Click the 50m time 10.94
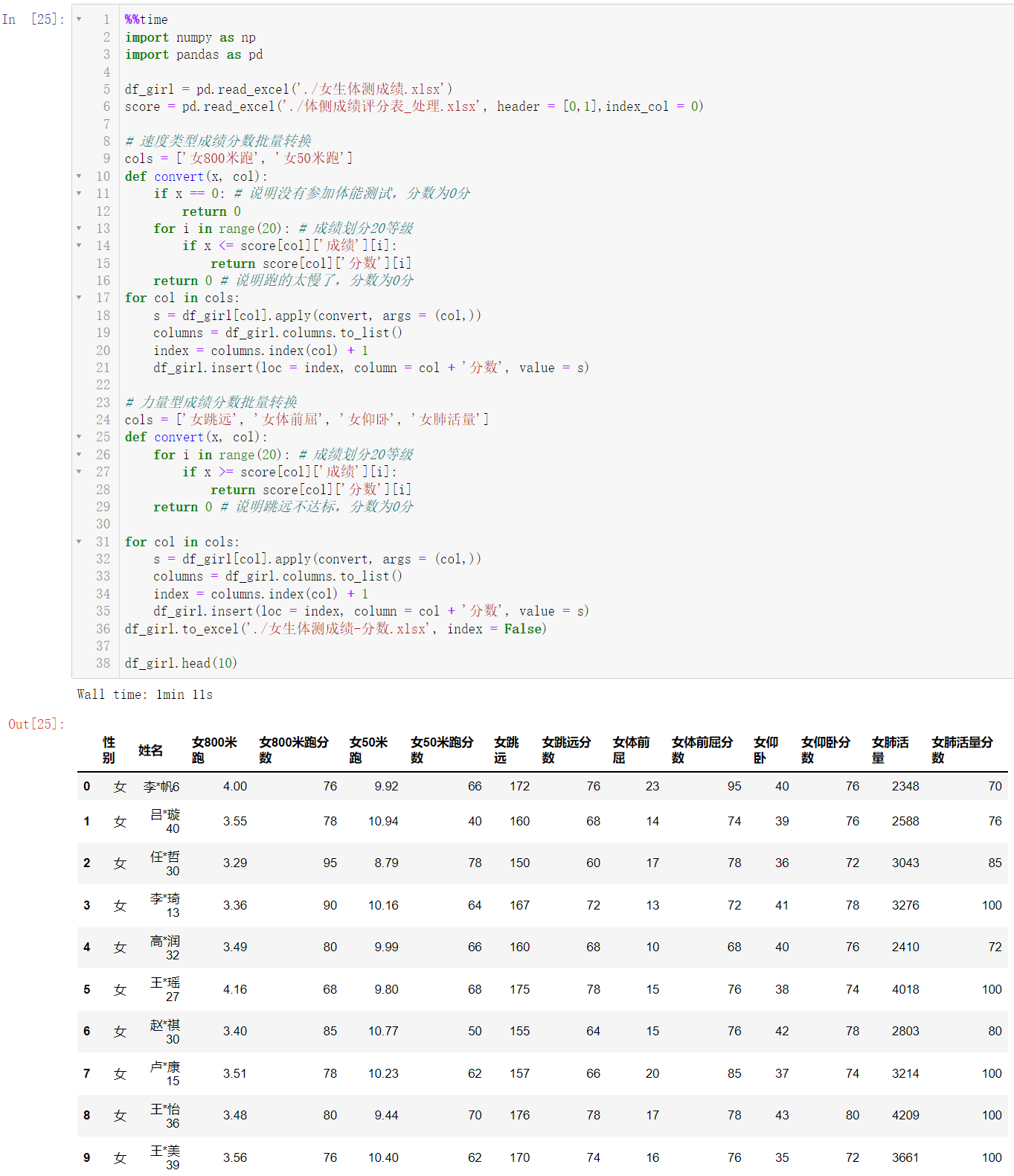This screenshot has width=1014, height=1176. click(x=383, y=822)
